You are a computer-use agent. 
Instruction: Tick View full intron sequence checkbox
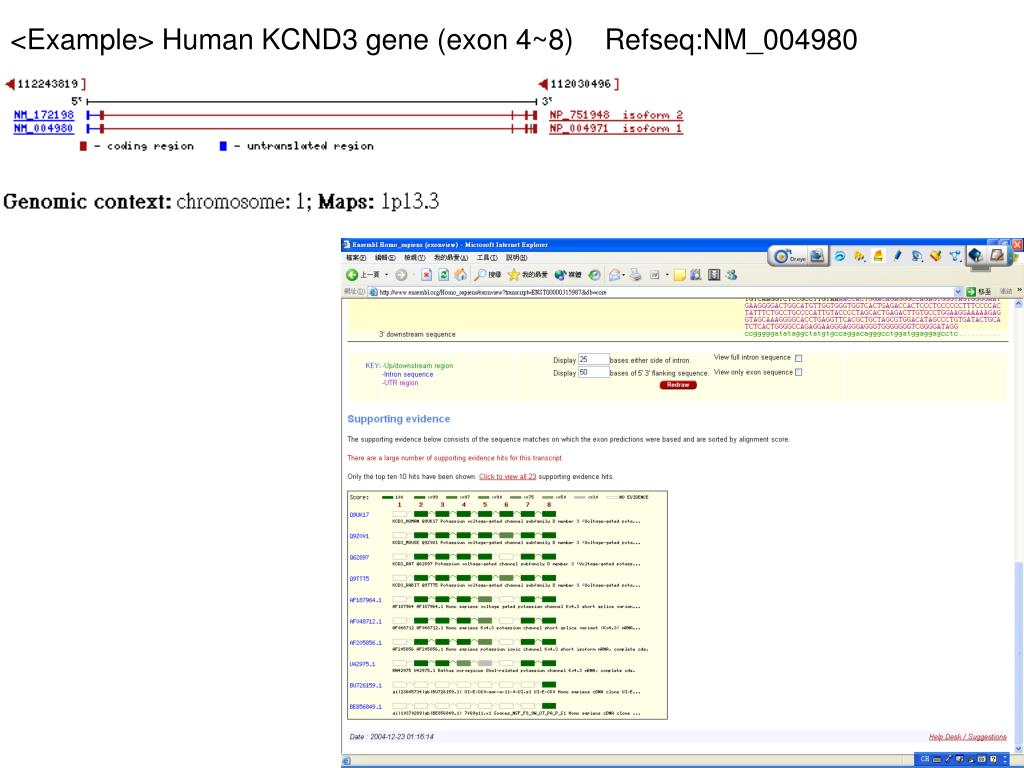[x=798, y=359]
